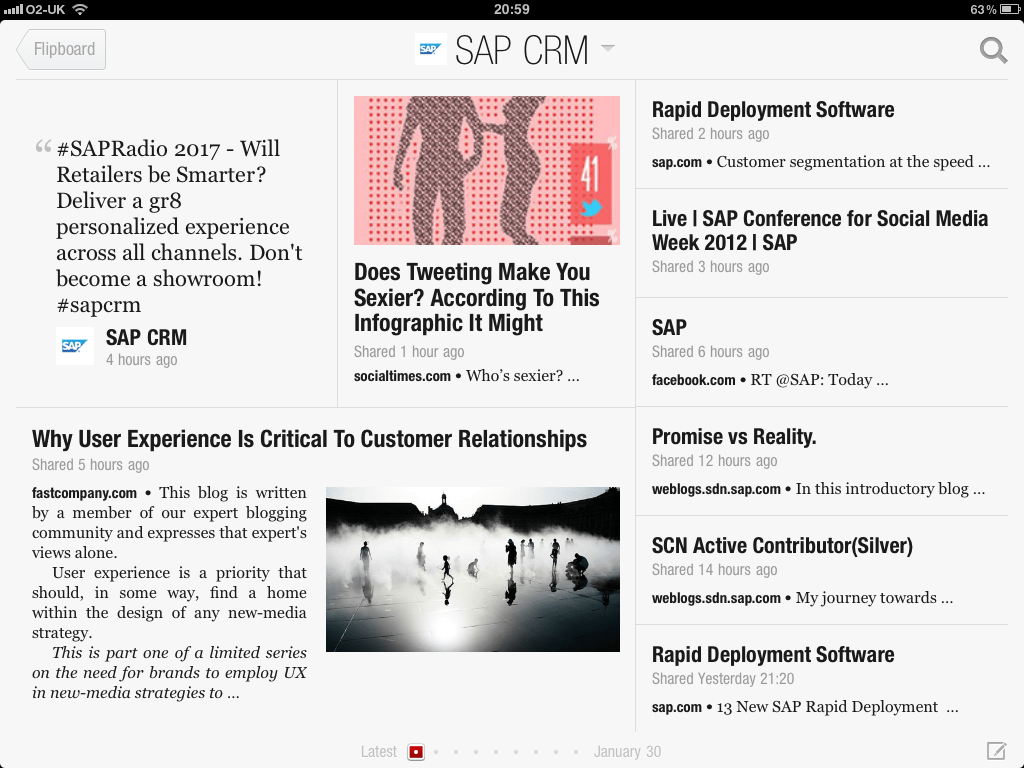This screenshot has height=768, width=1024.
Task: Tap the Twitter bird badge on infographic
Action: click(x=591, y=208)
